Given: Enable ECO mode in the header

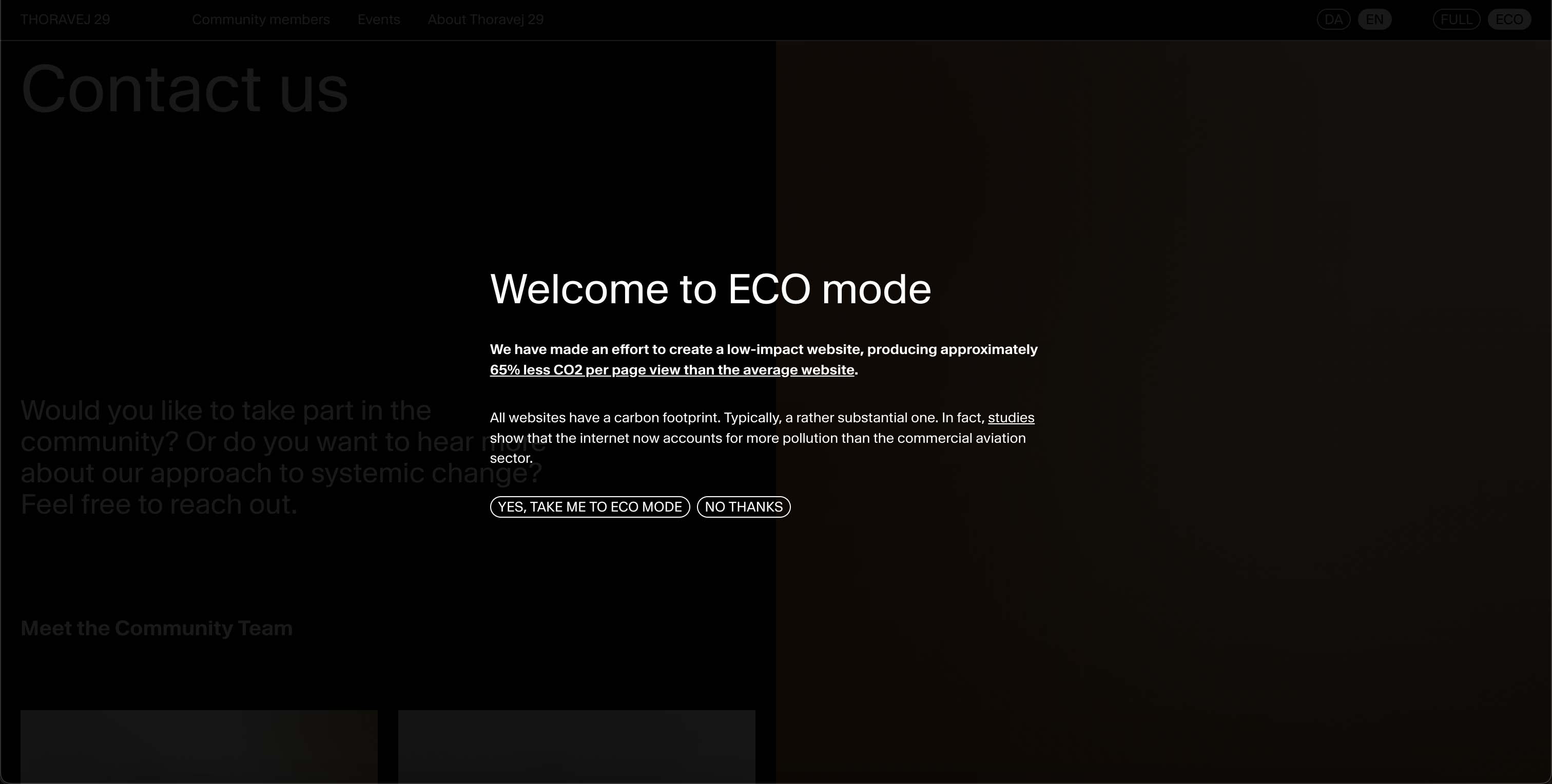Looking at the screenshot, I should 1508,19.
